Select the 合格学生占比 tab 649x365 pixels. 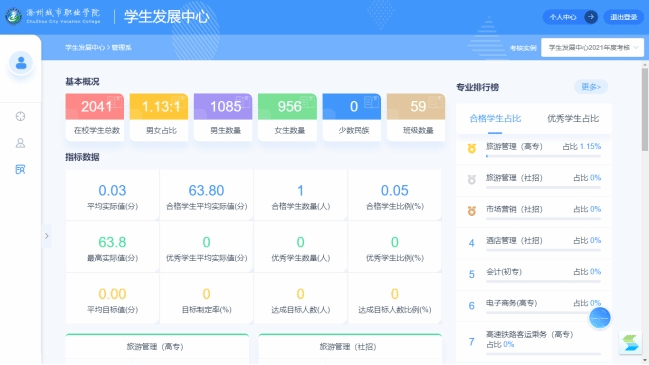[495, 119]
